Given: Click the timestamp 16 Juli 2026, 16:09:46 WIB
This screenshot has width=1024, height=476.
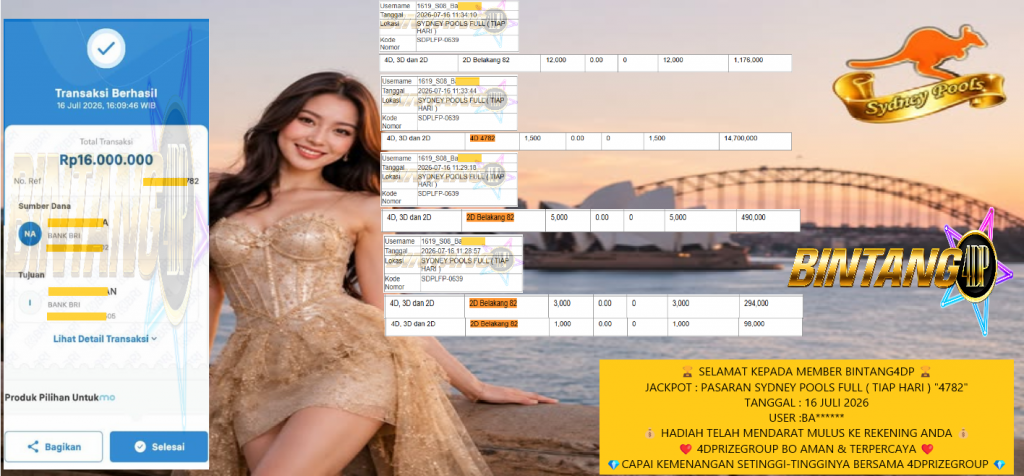Looking at the screenshot, I should [106, 105].
